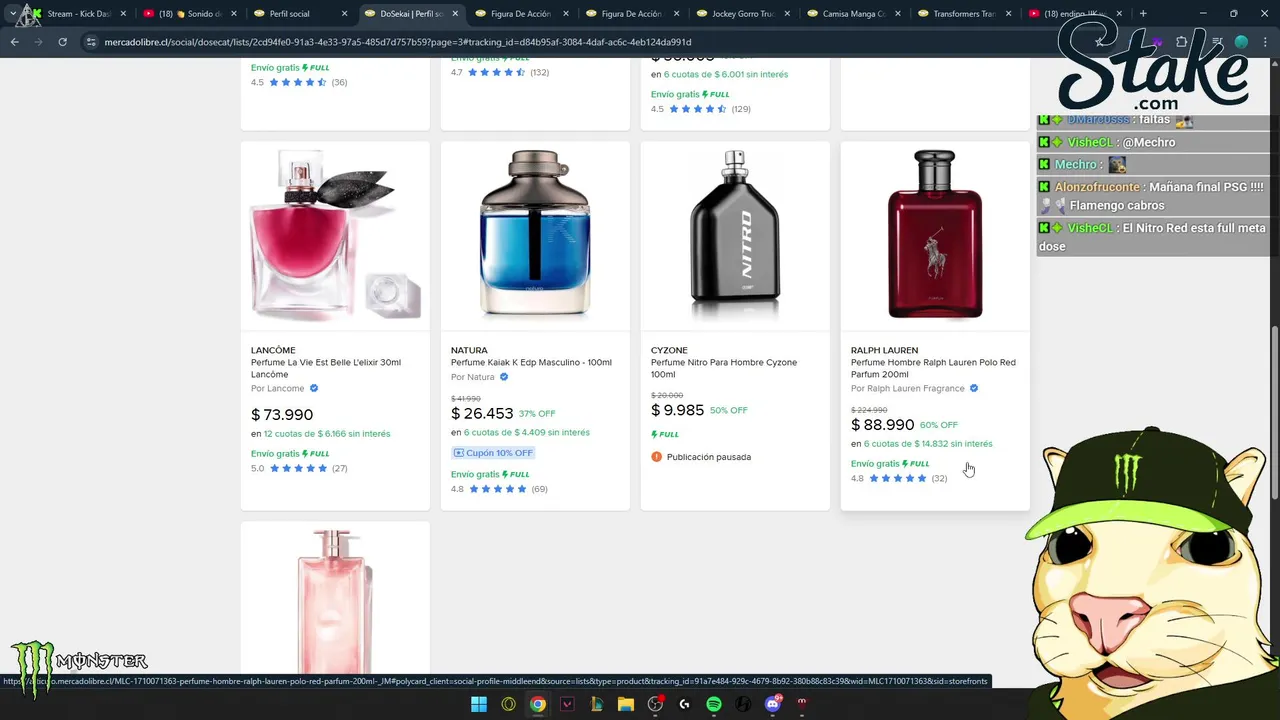Open Spotify from the taskbar
This screenshot has height=720, width=1280.
coord(714,704)
